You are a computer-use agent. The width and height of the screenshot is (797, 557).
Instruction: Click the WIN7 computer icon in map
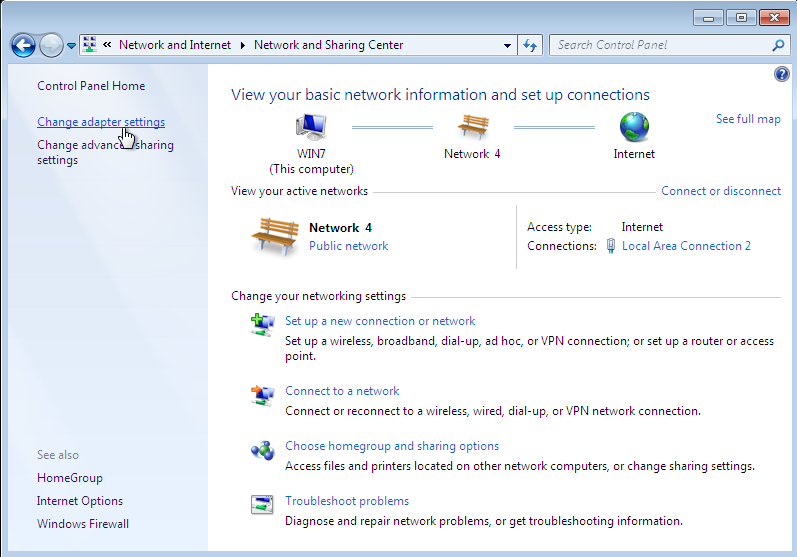311,127
